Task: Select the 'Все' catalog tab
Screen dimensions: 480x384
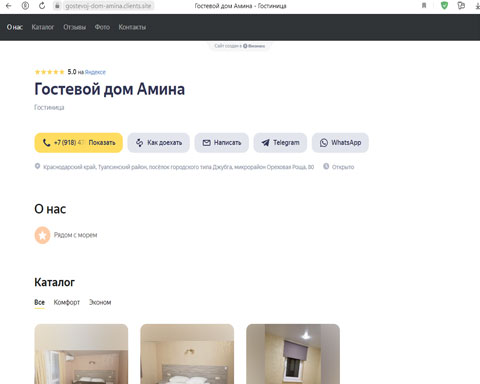Action: click(39, 303)
